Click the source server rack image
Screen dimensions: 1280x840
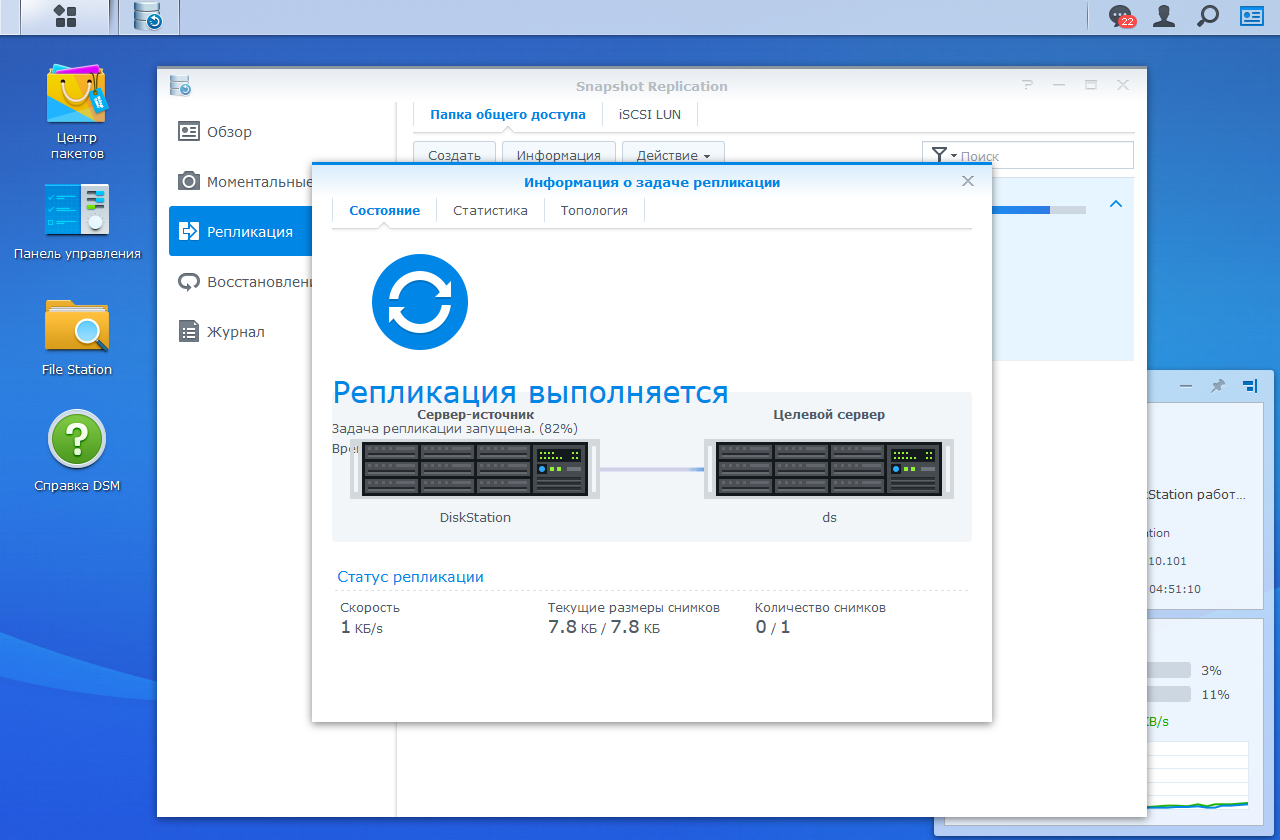click(475, 469)
